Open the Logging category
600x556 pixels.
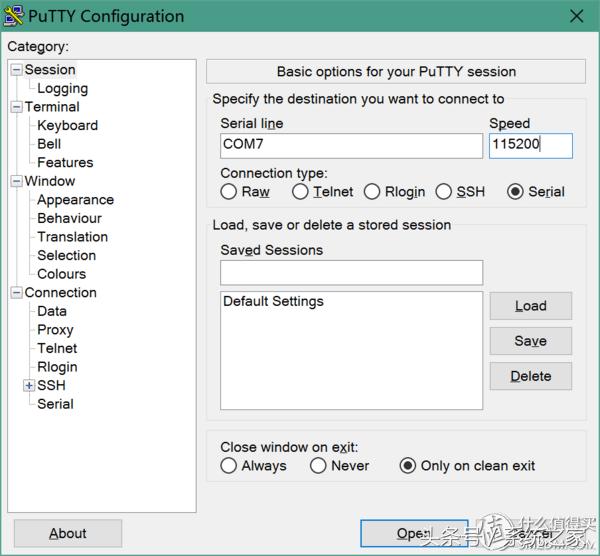[x=63, y=88]
